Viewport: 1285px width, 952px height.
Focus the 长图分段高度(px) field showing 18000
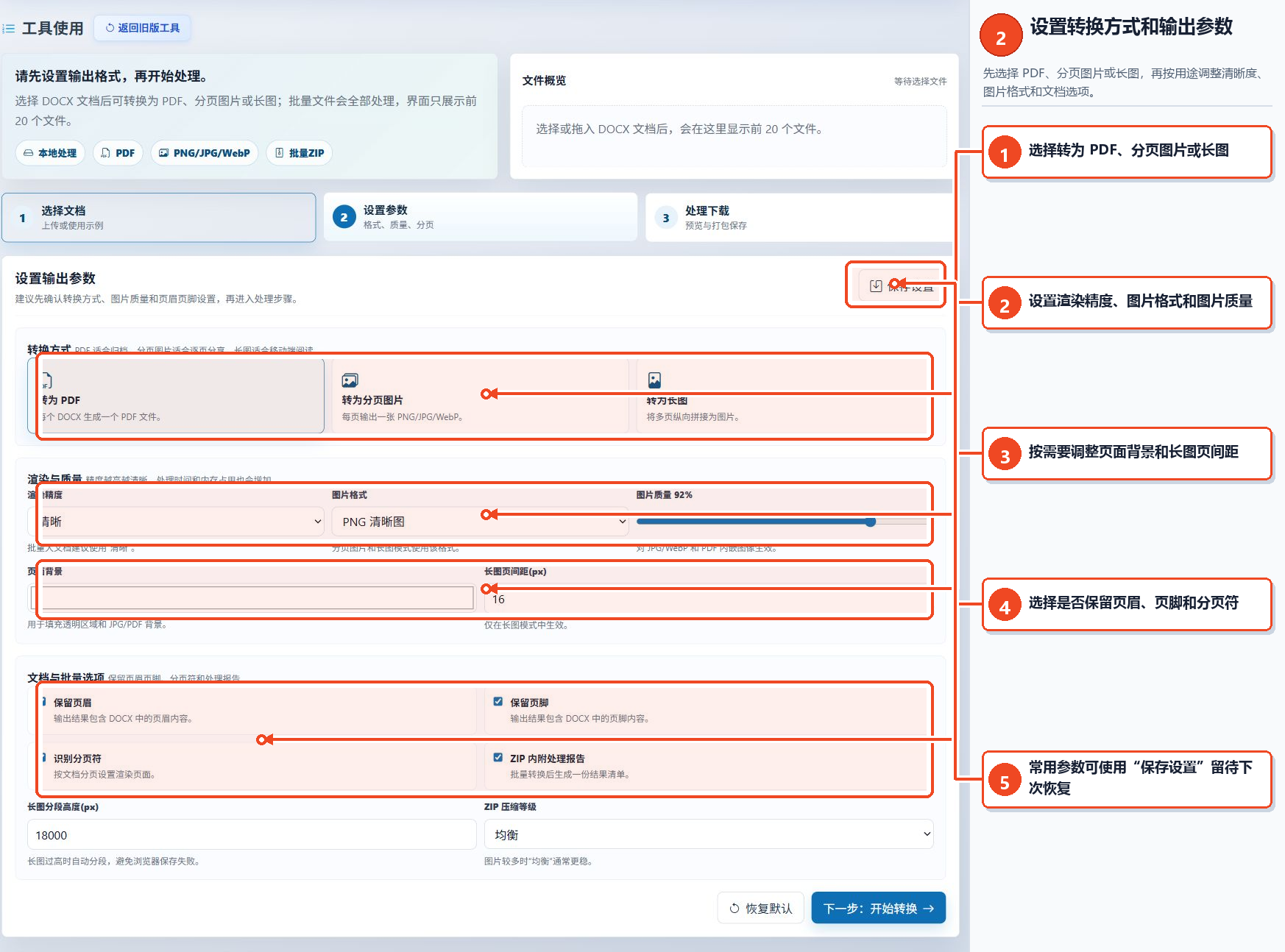click(252, 834)
